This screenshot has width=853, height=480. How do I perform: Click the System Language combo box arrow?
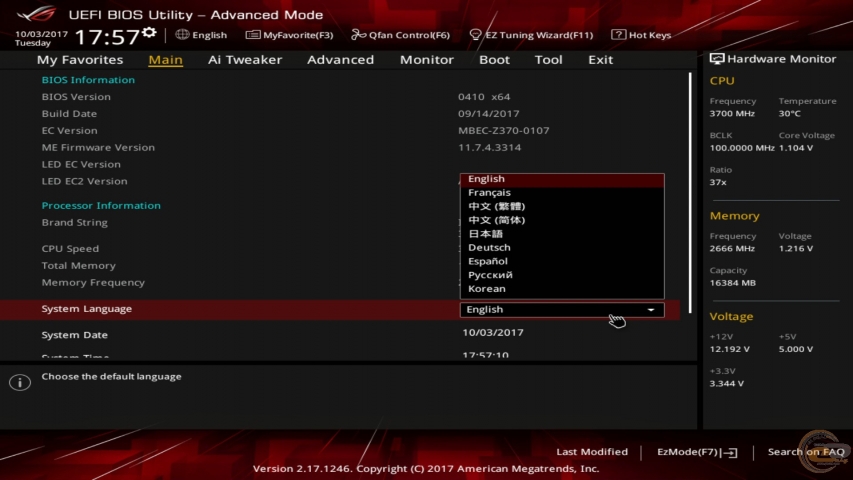click(x=651, y=310)
